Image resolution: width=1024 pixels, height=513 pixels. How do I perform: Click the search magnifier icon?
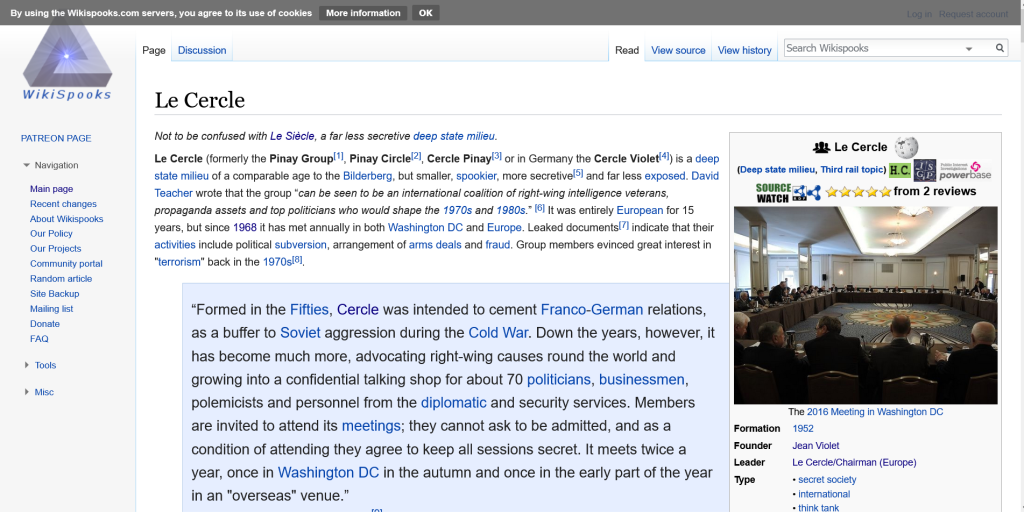[999, 48]
